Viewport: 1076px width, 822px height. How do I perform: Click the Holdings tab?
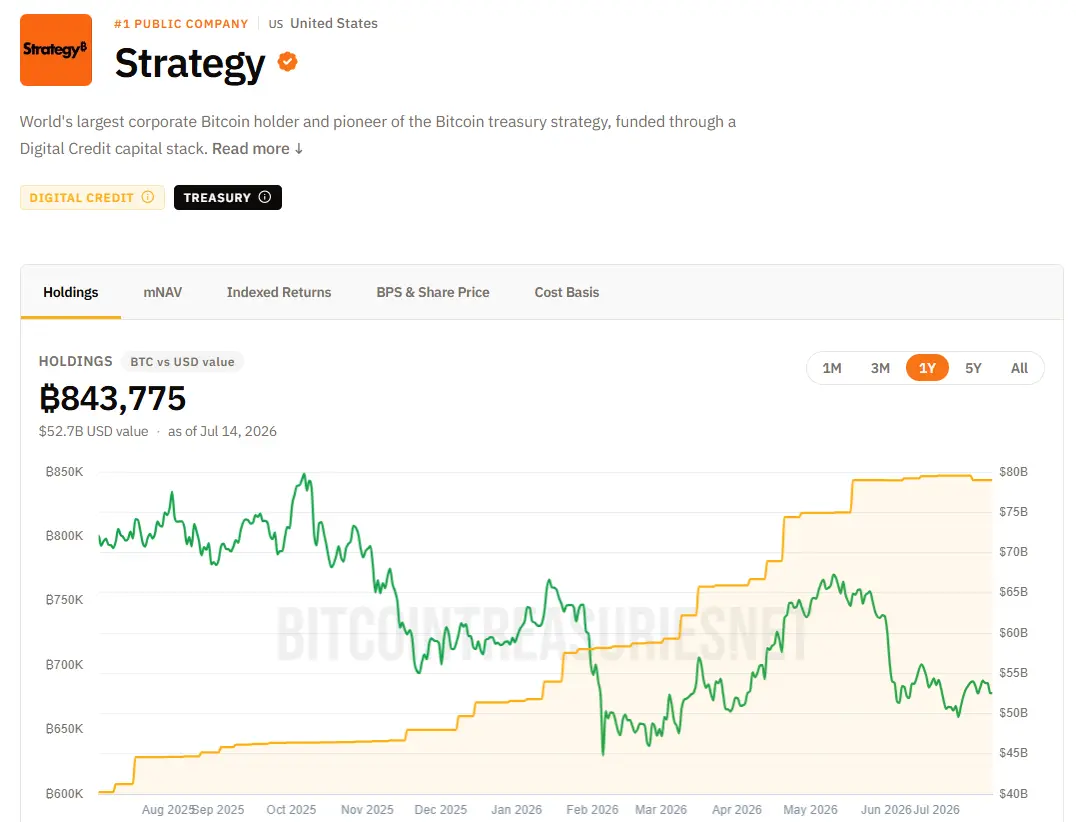tap(71, 292)
